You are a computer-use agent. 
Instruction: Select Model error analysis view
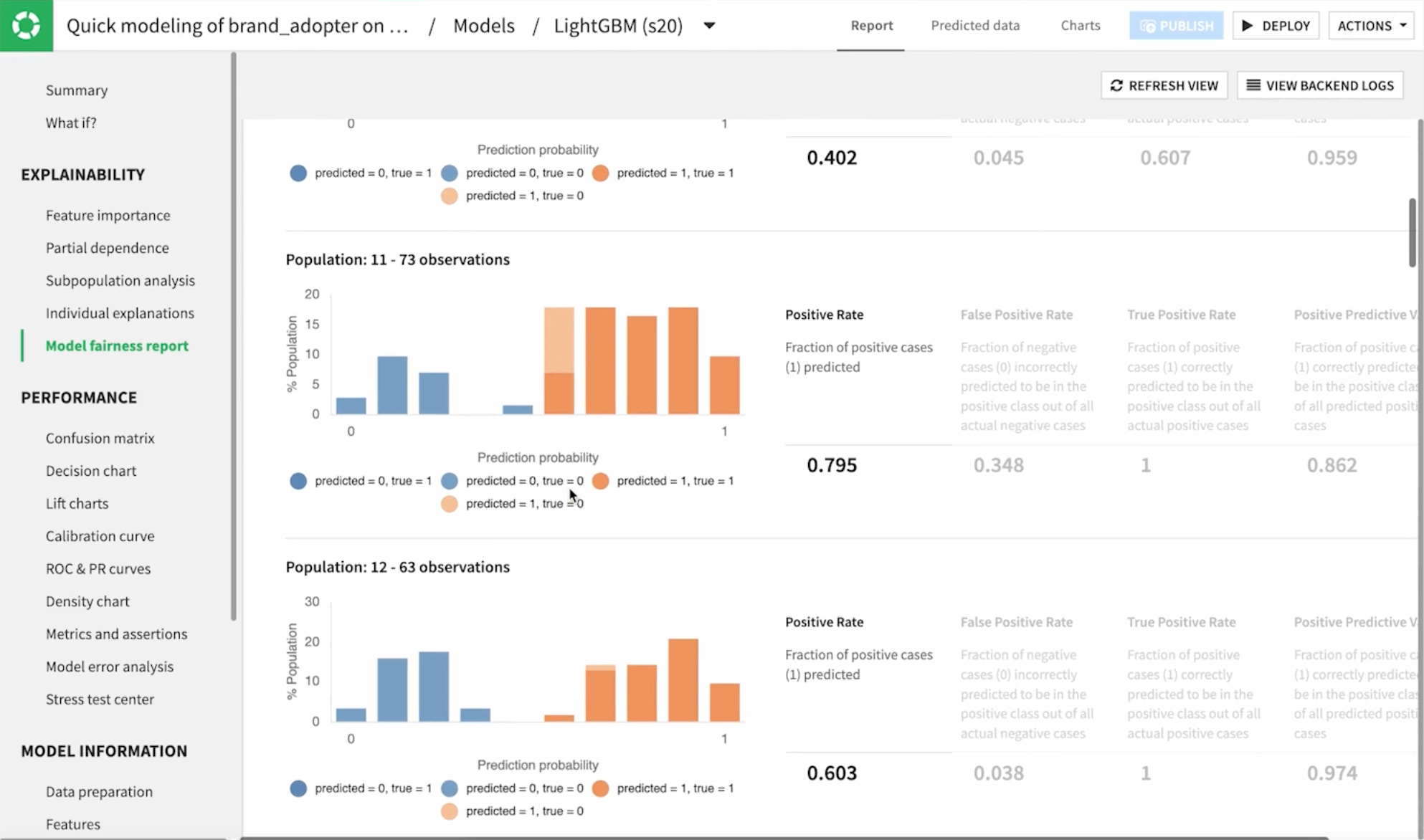(x=109, y=666)
